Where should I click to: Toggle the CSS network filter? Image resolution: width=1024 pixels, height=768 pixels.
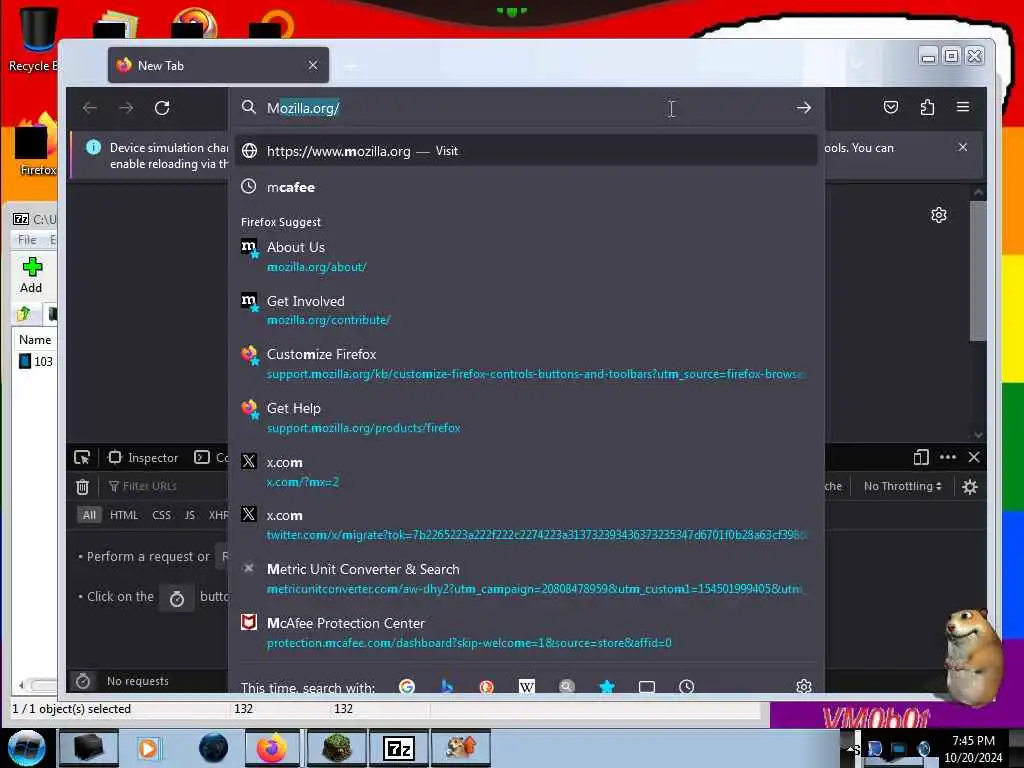coord(161,515)
